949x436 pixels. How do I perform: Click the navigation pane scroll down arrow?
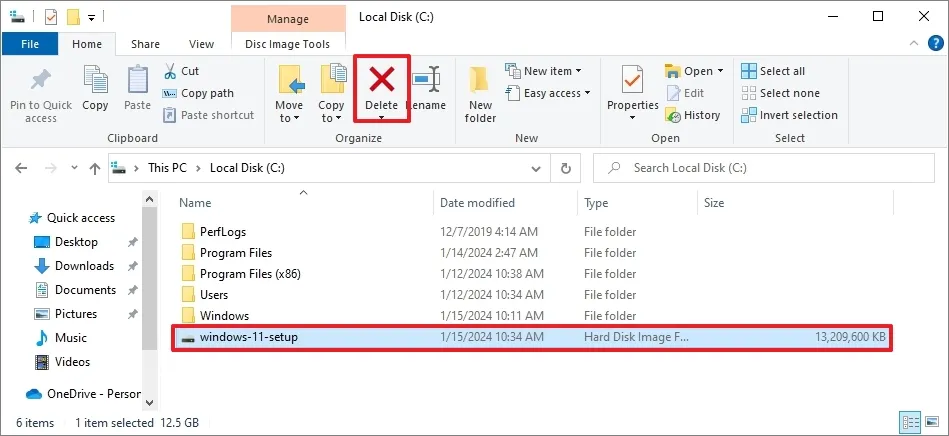pyautogui.click(x=149, y=402)
